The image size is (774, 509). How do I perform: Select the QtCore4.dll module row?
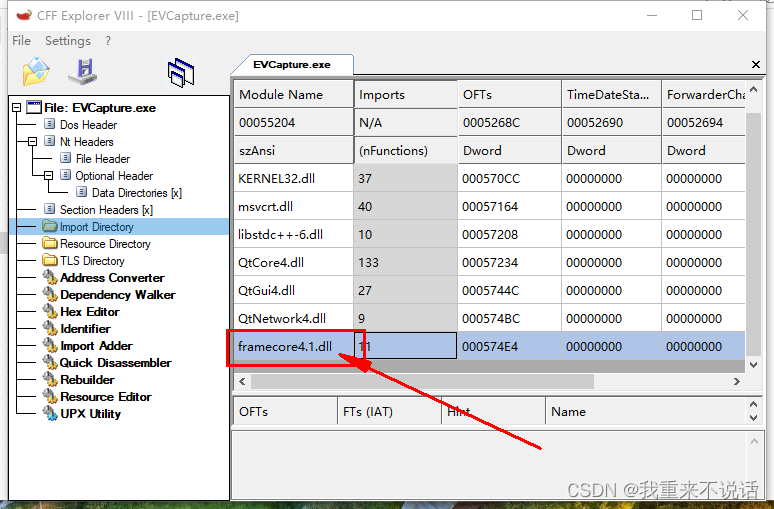pyautogui.click(x=489, y=262)
